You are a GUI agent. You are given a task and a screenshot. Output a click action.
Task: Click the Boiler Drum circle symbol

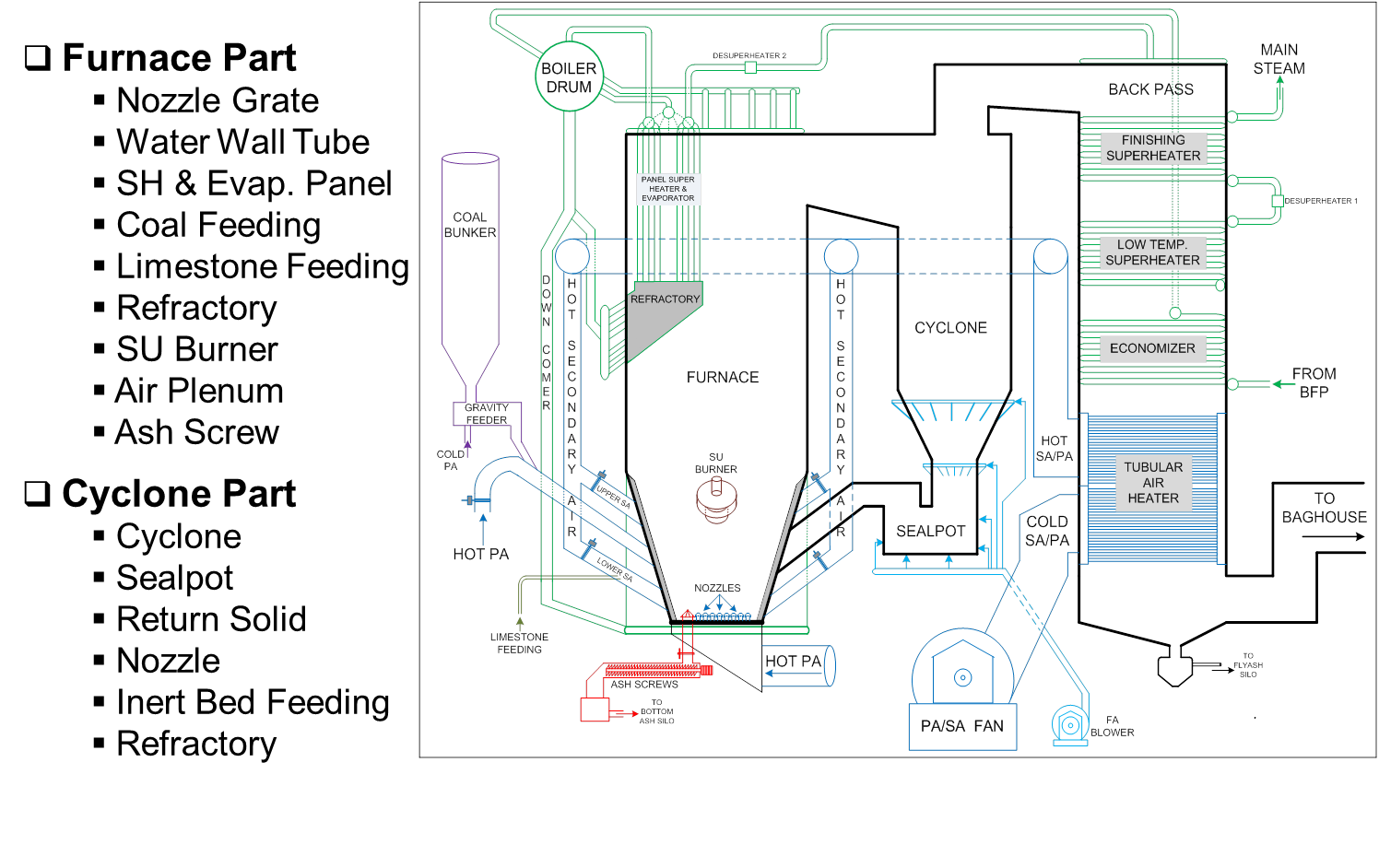pyautogui.click(x=569, y=76)
